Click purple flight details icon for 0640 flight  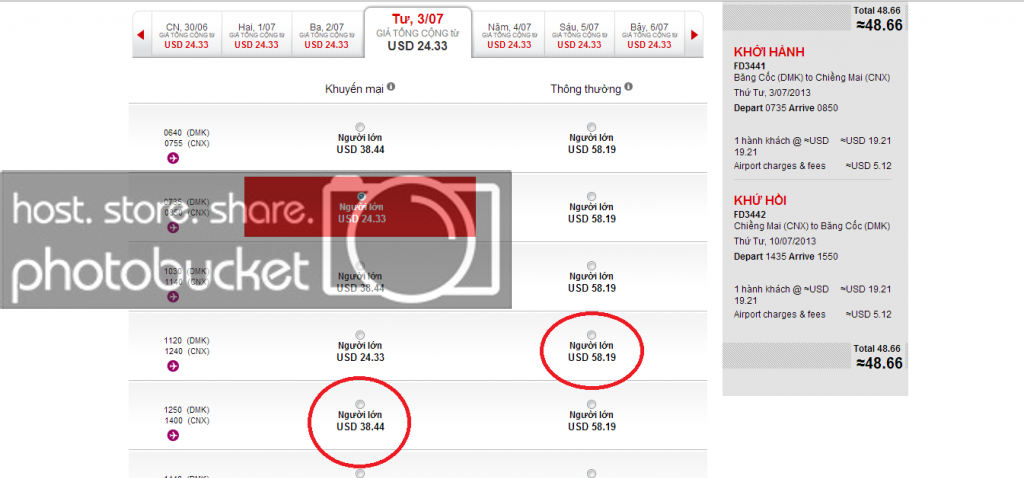(173, 157)
